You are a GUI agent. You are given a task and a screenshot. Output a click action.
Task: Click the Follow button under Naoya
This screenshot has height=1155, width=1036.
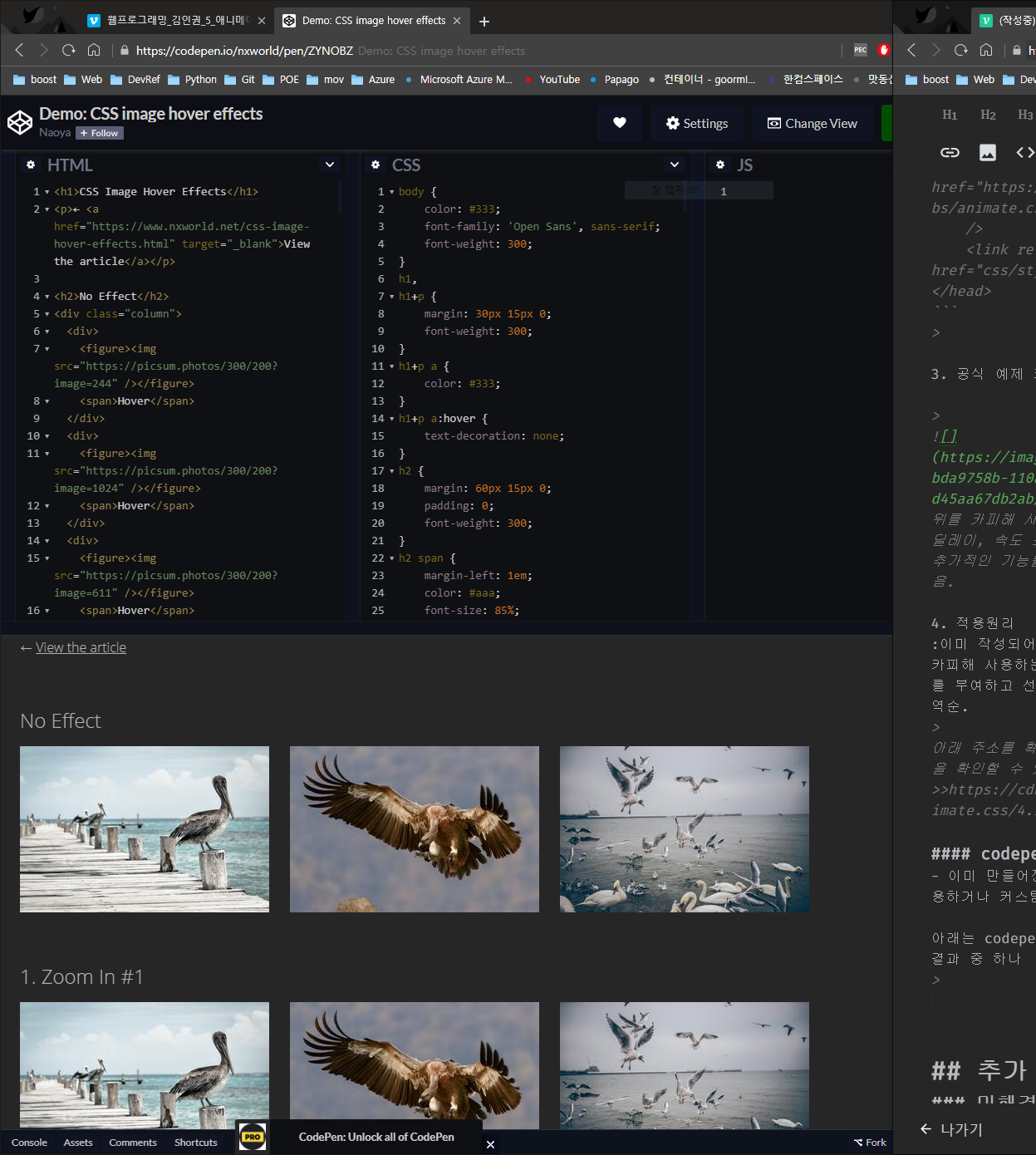click(x=100, y=133)
